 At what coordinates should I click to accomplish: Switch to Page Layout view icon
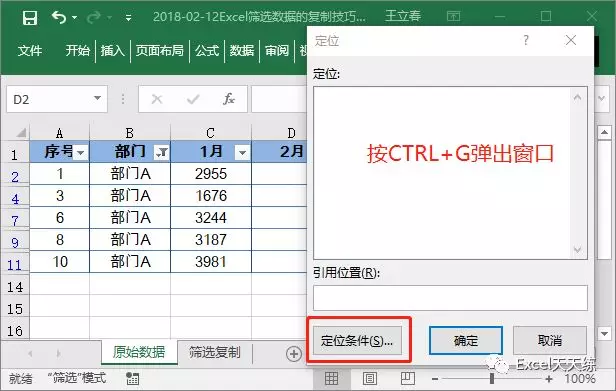(369, 378)
